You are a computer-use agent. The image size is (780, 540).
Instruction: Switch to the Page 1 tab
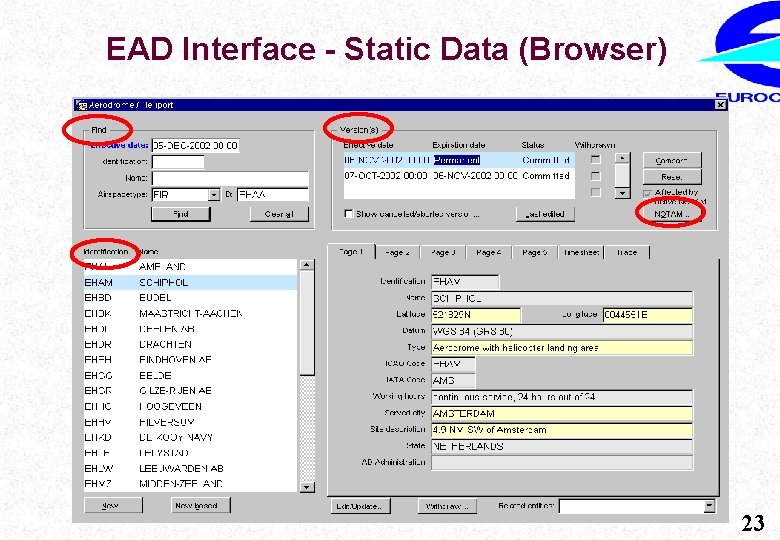pyautogui.click(x=351, y=252)
